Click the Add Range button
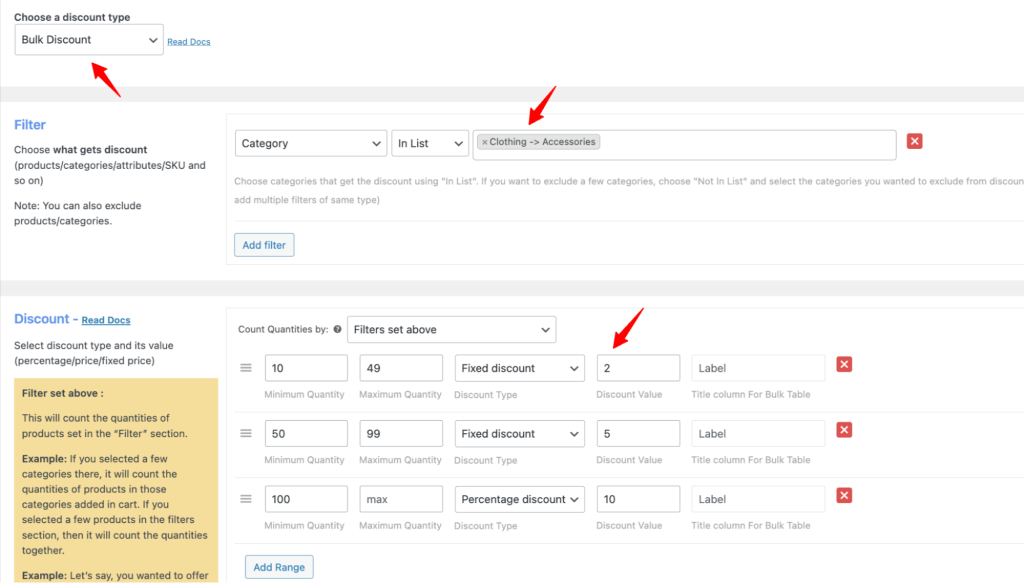Image resolution: width=1024 pixels, height=583 pixels. pyautogui.click(x=278, y=566)
